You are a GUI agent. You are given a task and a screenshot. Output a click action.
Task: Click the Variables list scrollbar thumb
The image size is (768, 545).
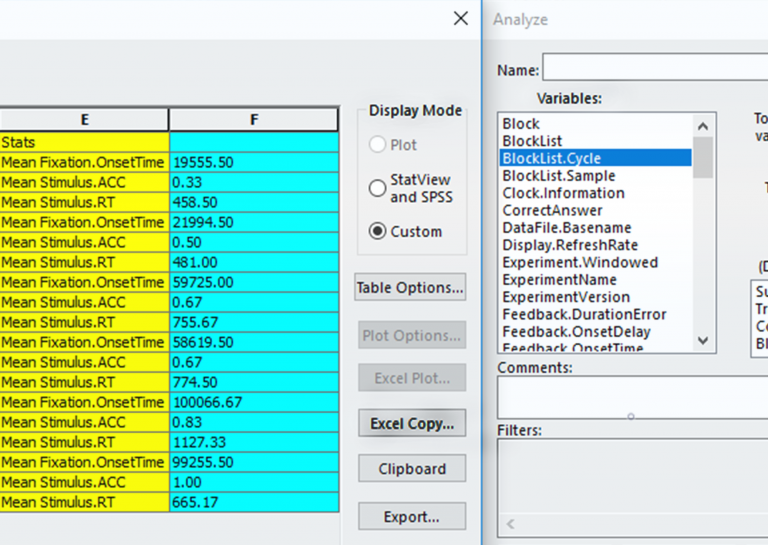[x=703, y=158]
